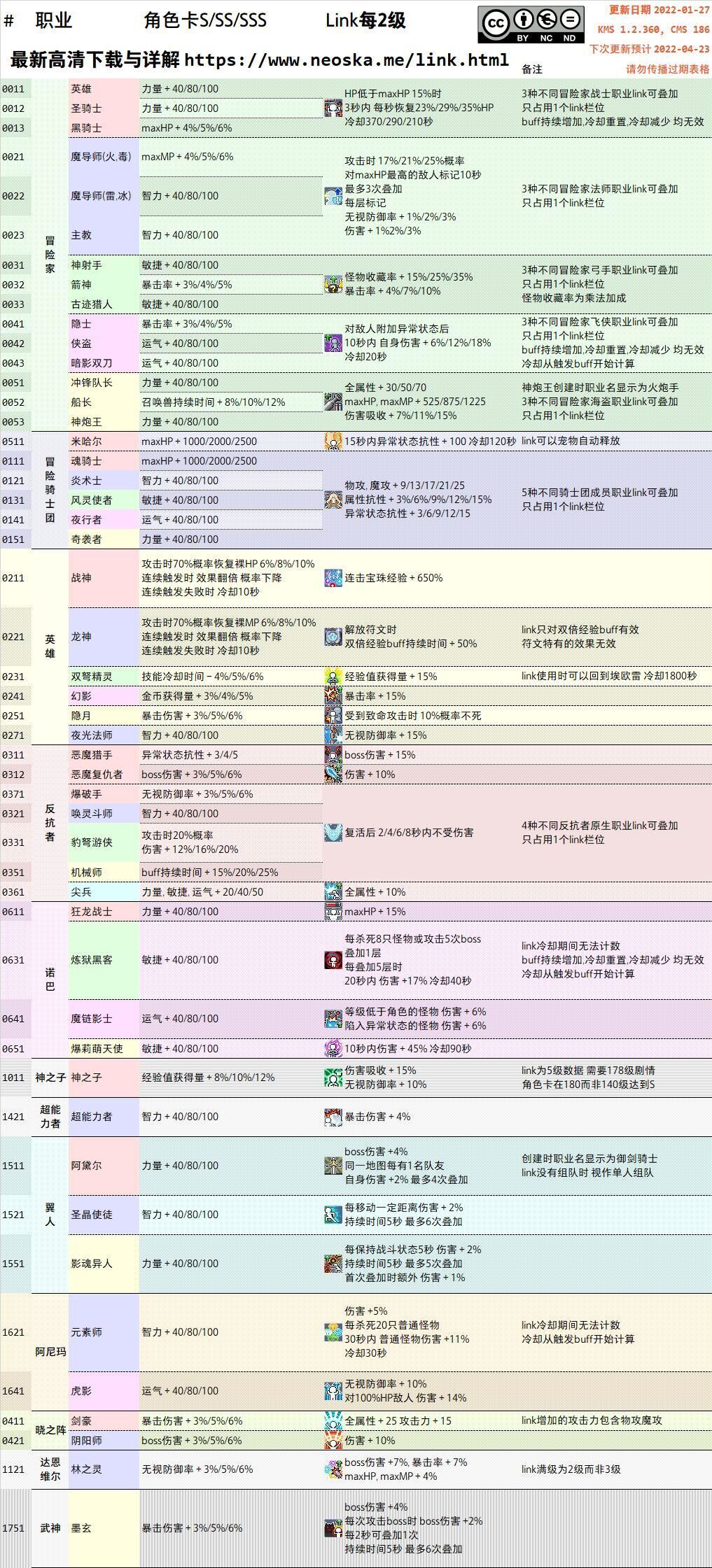The height and width of the screenshot is (1568, 712).
Task: Click icon beside 复活后 2/4/6/8秒内不受伤害
Action: coord(333,833)
